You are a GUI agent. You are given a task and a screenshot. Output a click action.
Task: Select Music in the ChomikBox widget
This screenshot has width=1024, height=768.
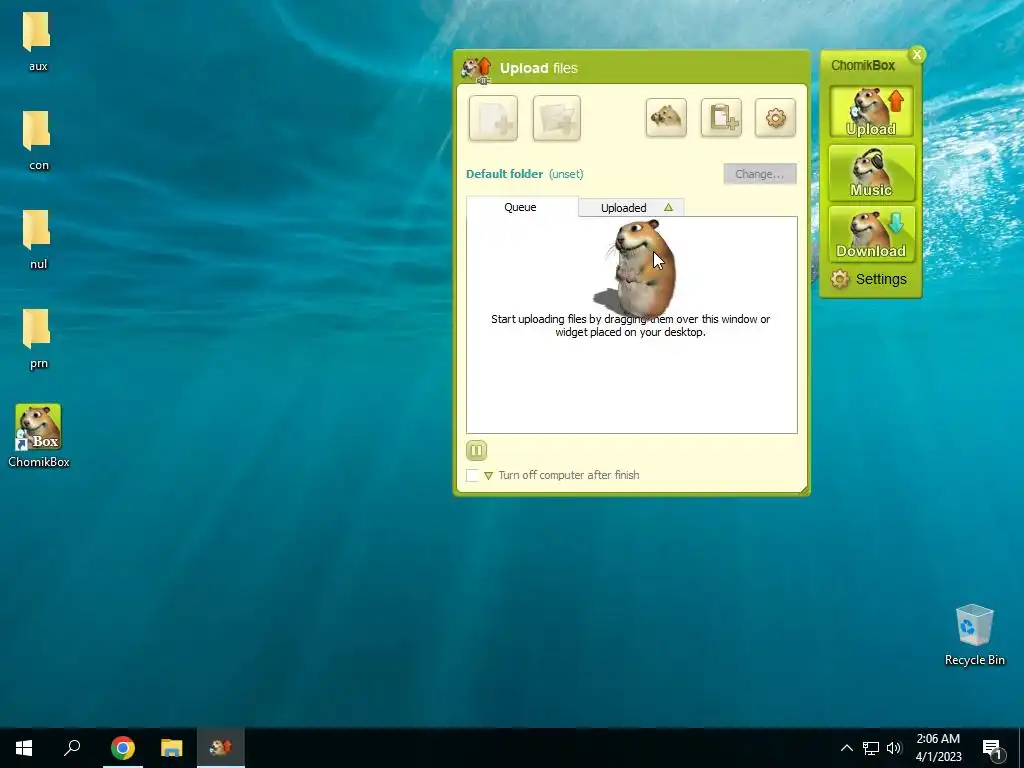[x=871, y=173]
